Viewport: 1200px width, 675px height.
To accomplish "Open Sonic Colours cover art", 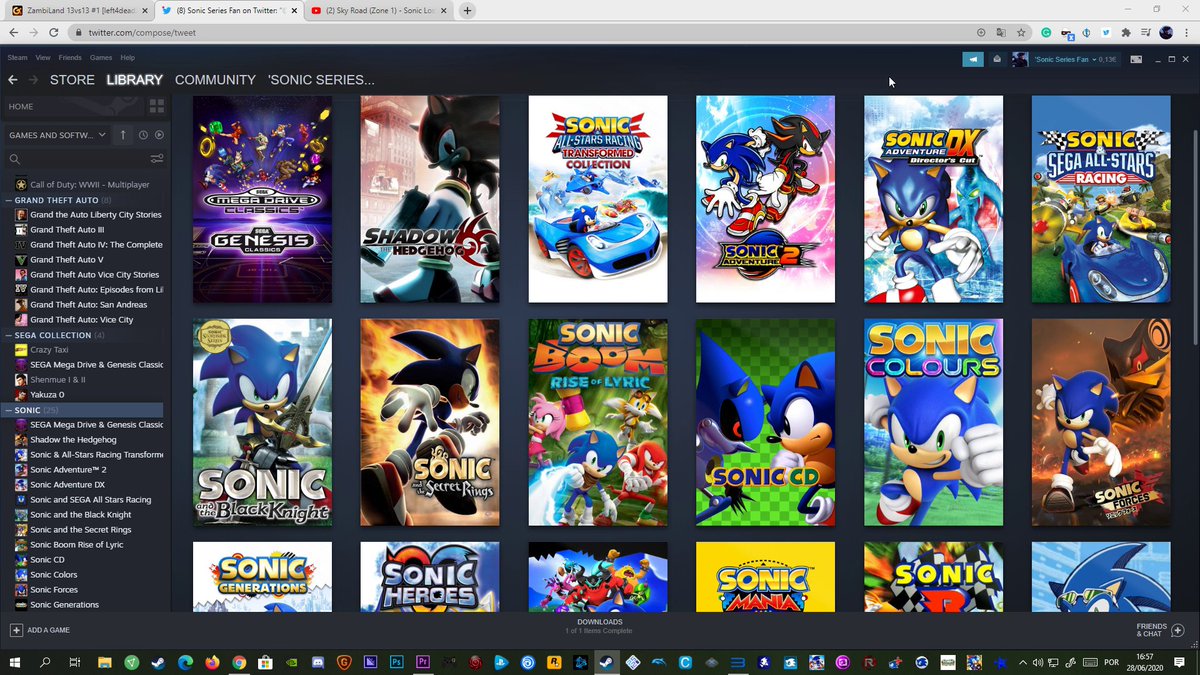I will 933,422.
